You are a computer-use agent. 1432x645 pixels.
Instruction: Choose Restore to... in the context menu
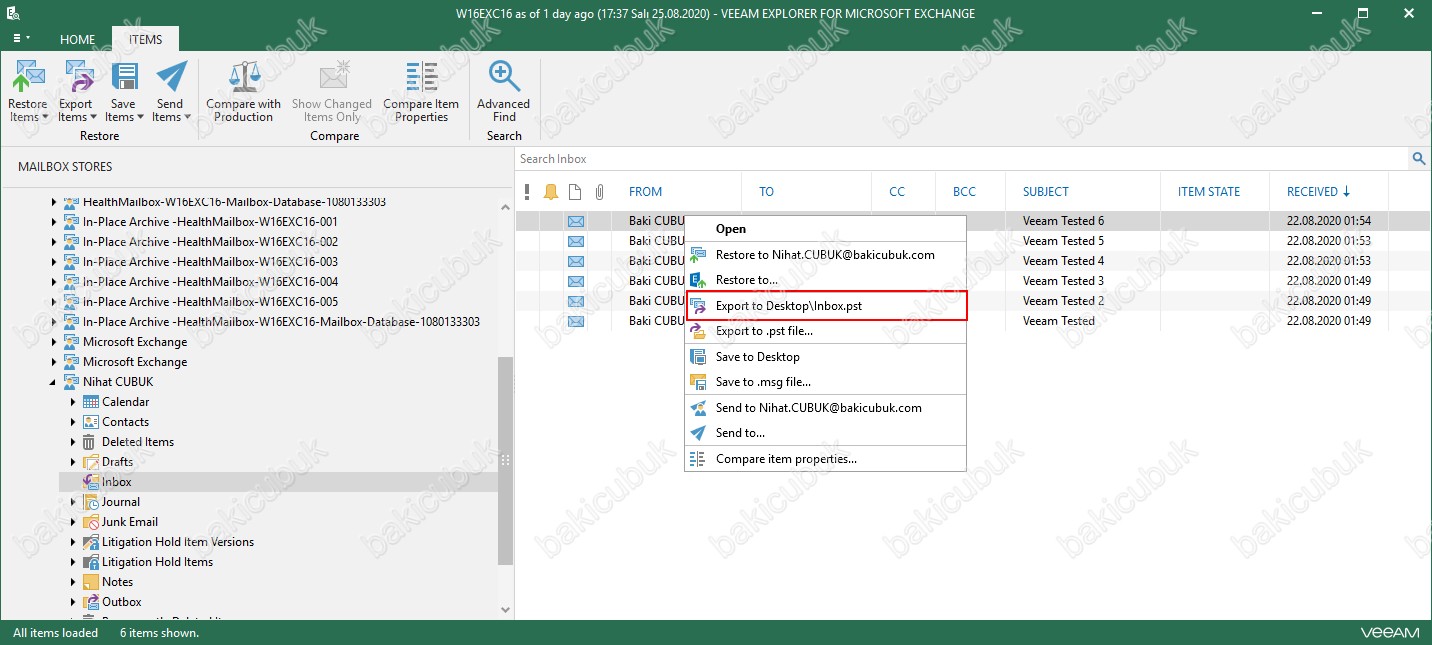825,280
